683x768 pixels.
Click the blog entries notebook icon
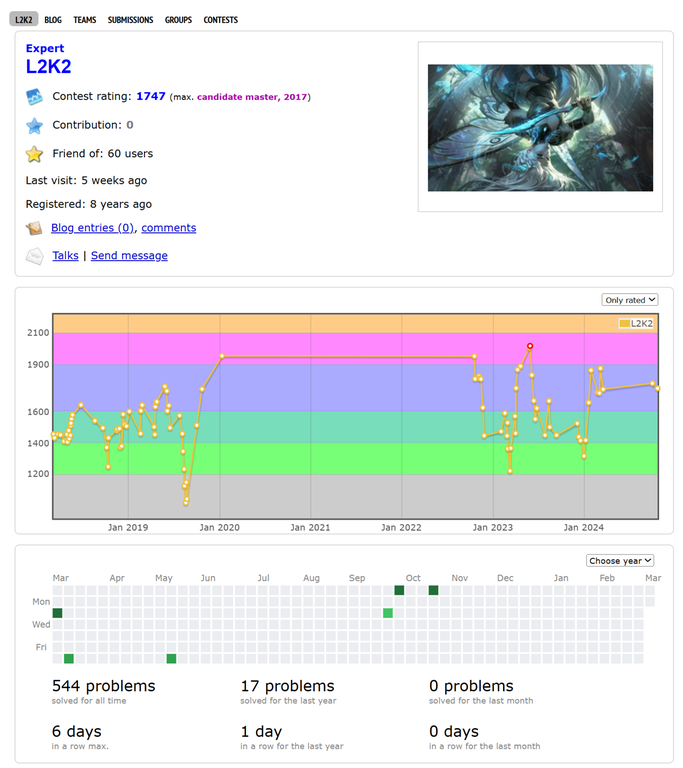tap(35, 228)
